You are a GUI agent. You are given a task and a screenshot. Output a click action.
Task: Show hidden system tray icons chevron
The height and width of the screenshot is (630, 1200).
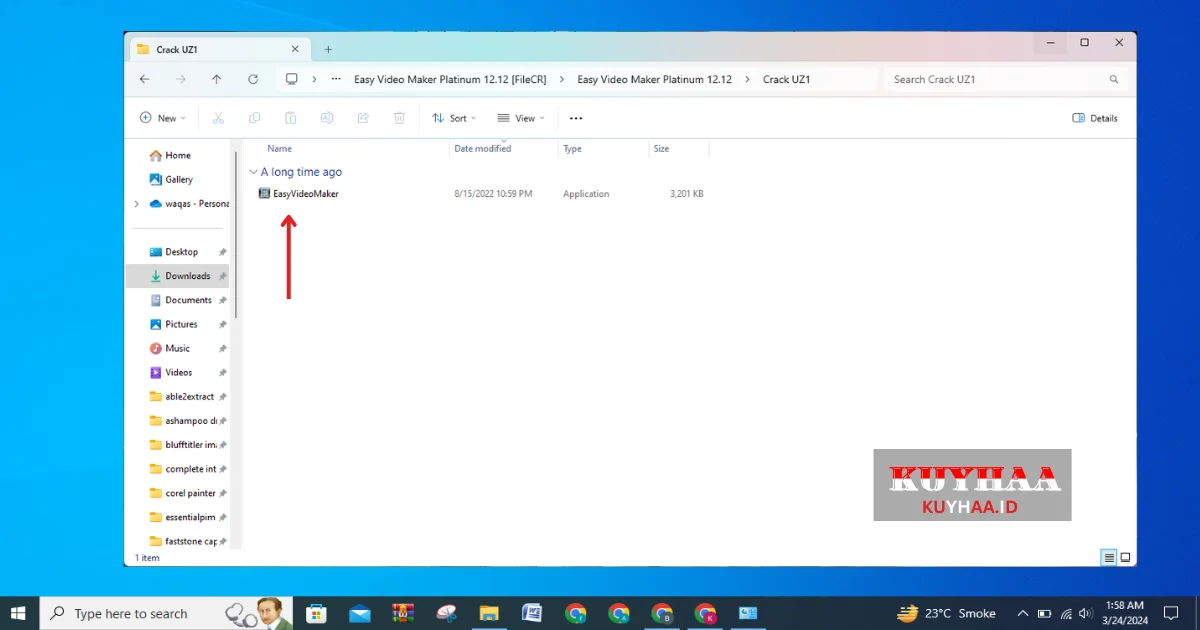(1022, 613)
